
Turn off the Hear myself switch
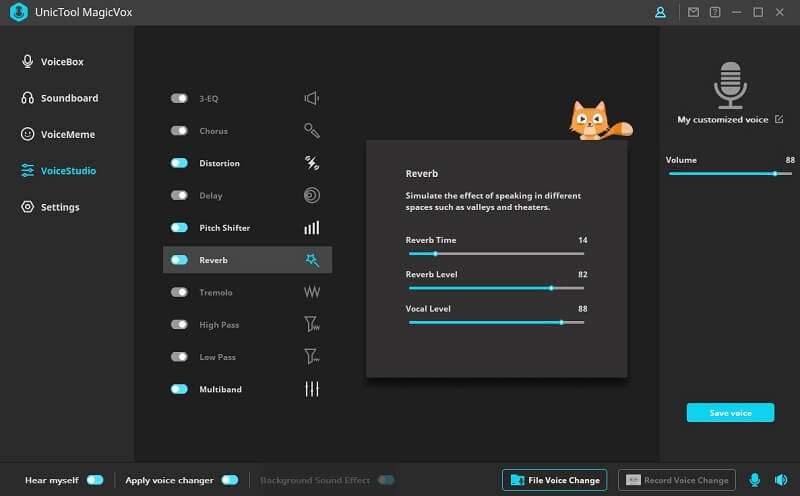tap(95, 480)
